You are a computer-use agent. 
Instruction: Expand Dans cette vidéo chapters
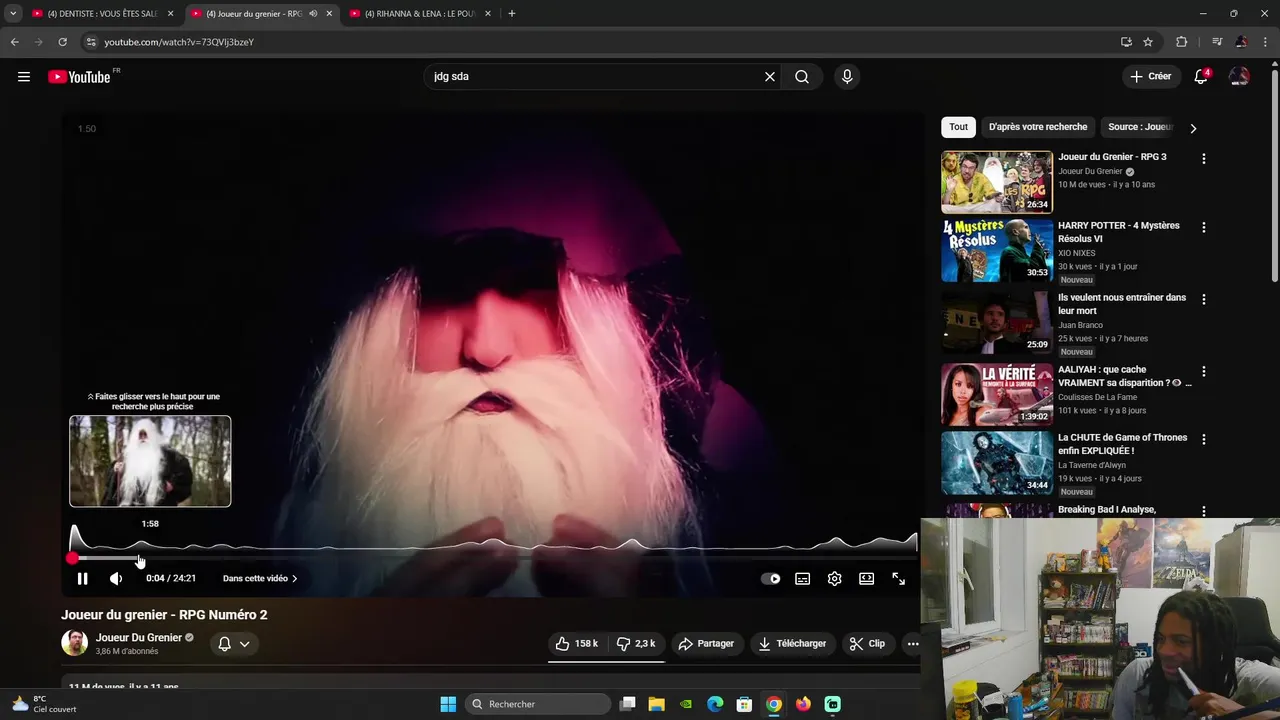tap(260, 578)
